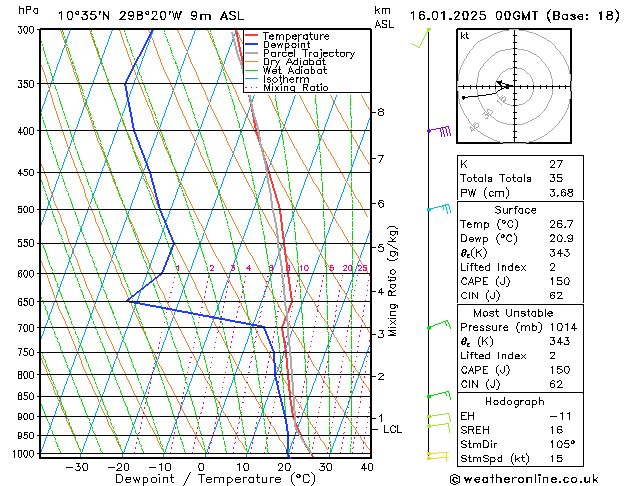Click the 500 hPa pressure label
This screenshot has height=486, width=629.
[28, 209]
